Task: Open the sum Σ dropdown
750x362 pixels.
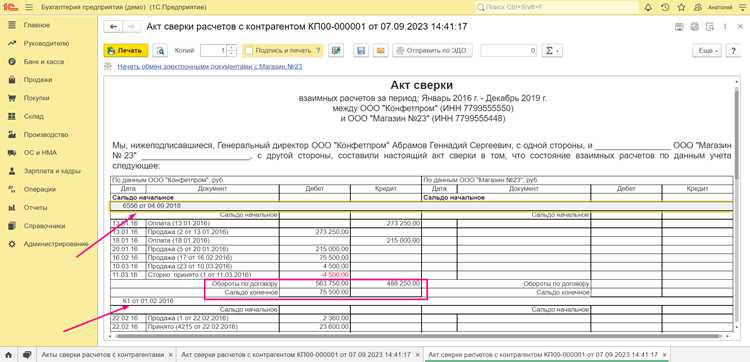Action: [x=552, y=51]
